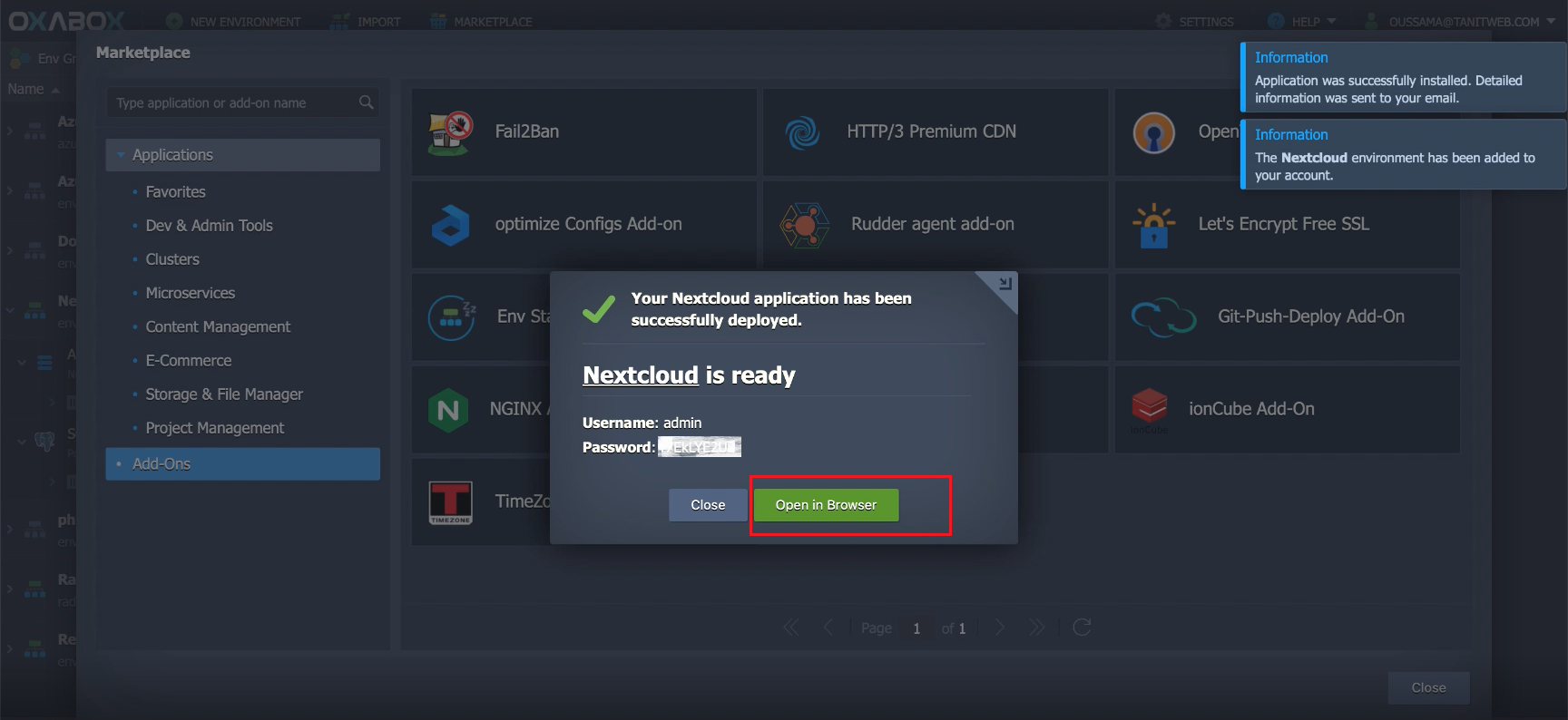The width and height of the screenshot is (1568, 720).
Task: Click the optimize Configs Add-on icon
Action: click(x=450, y=225)
